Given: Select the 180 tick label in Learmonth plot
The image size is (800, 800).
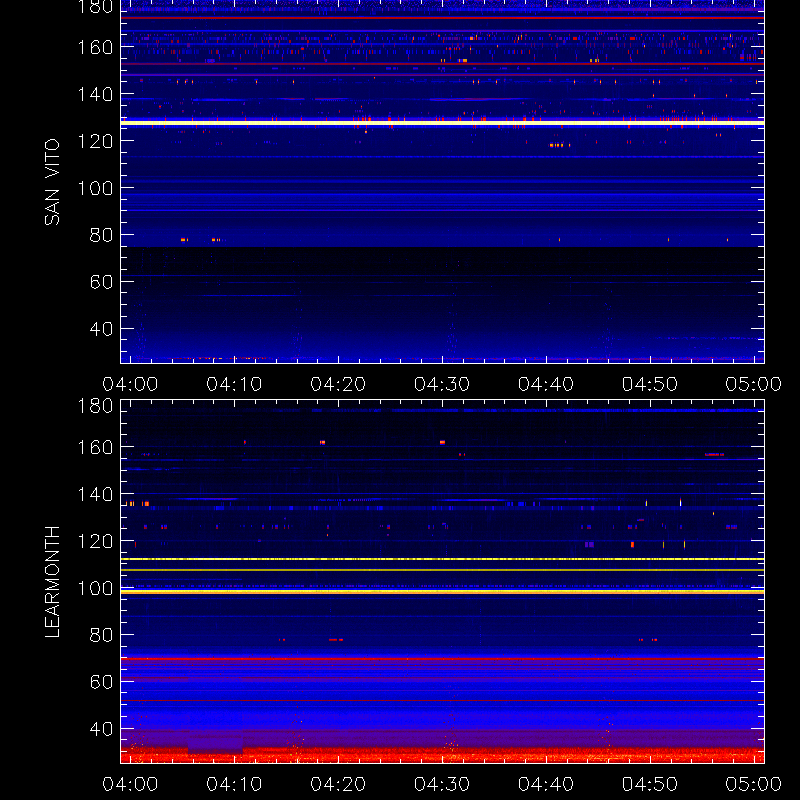Looking at the screenshot, I should point(95,406).
